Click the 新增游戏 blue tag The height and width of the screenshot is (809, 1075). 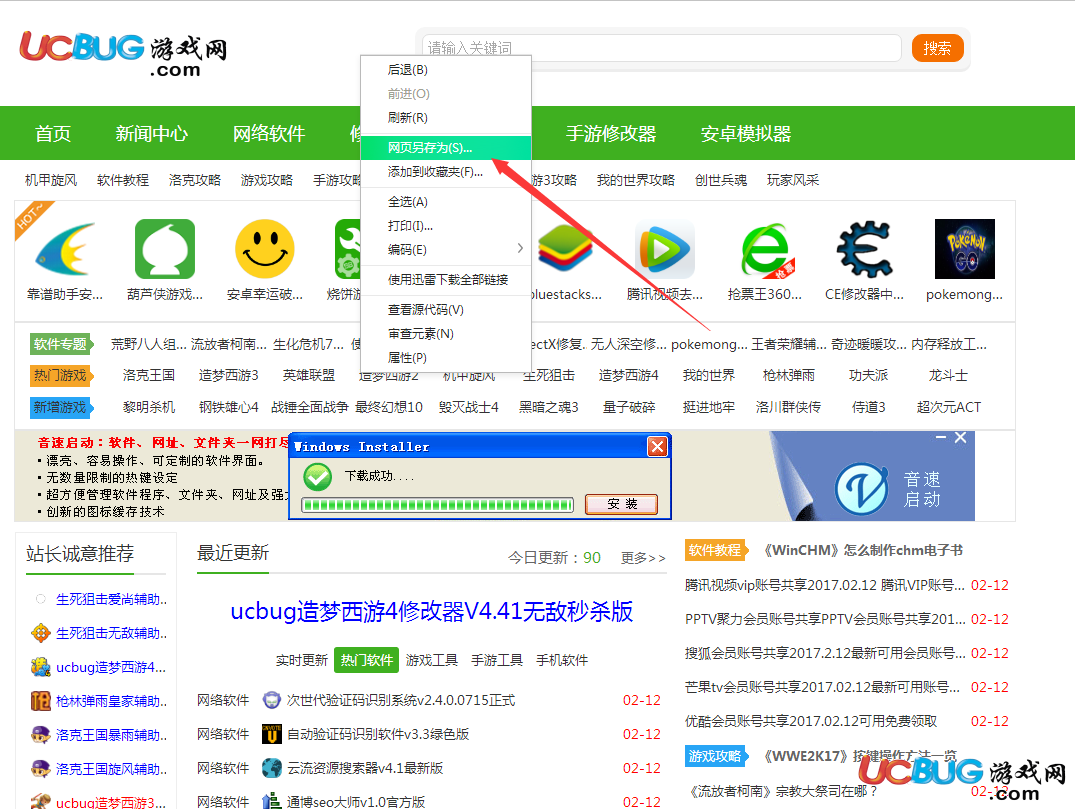(62, 407)
